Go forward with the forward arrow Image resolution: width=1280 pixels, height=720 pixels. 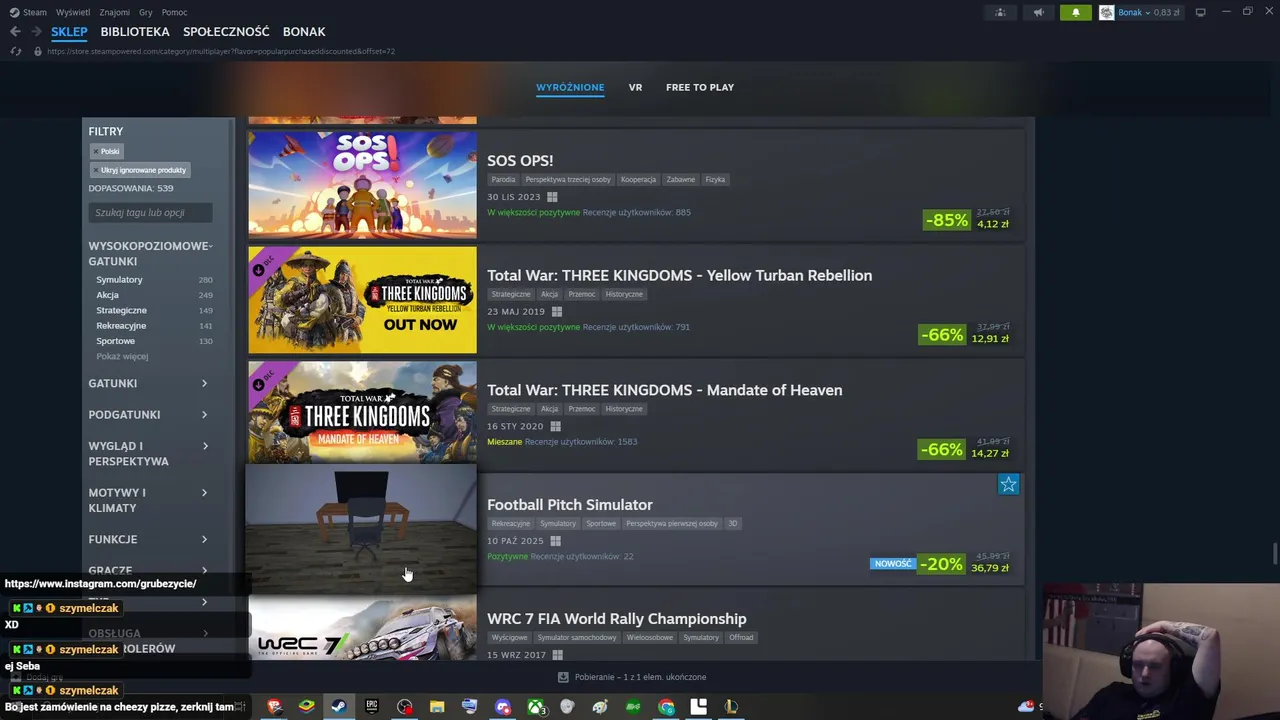pyautogui.click(x=36, y=32)
